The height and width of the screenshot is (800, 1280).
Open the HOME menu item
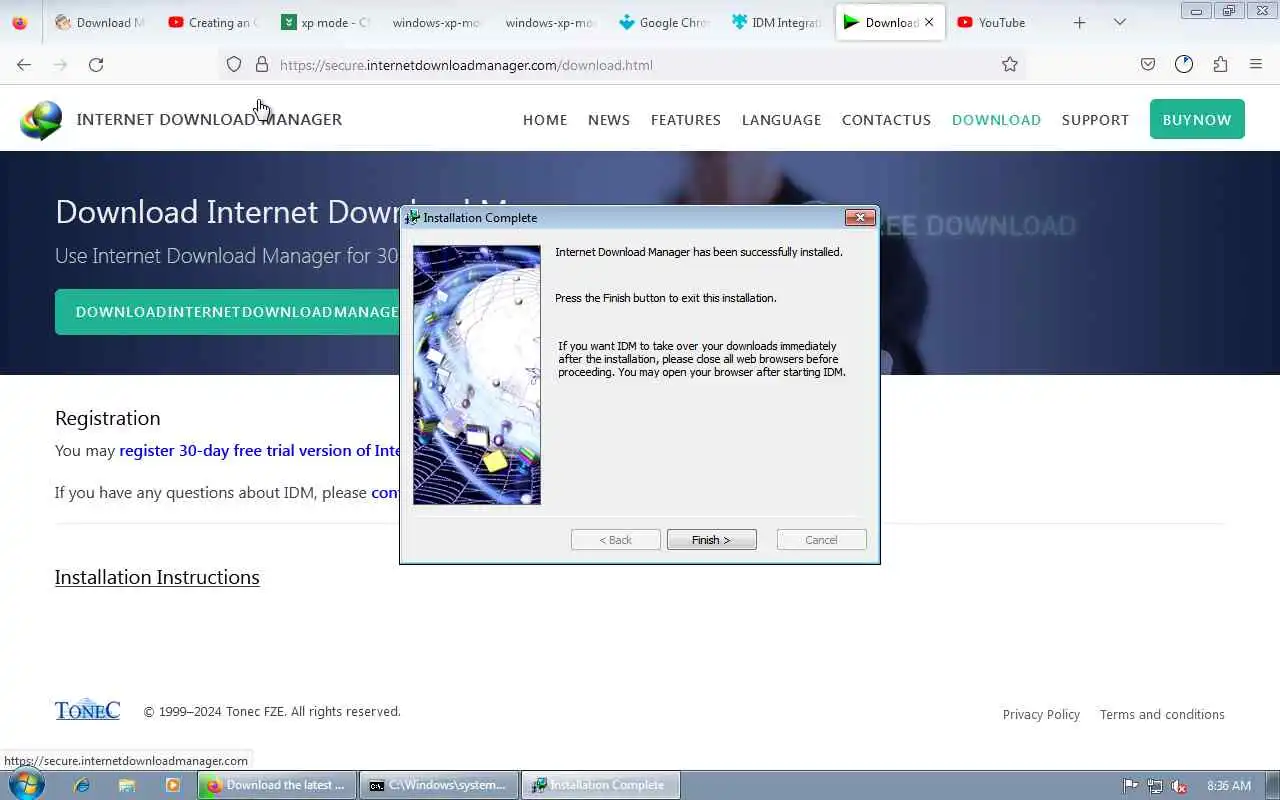545,120
